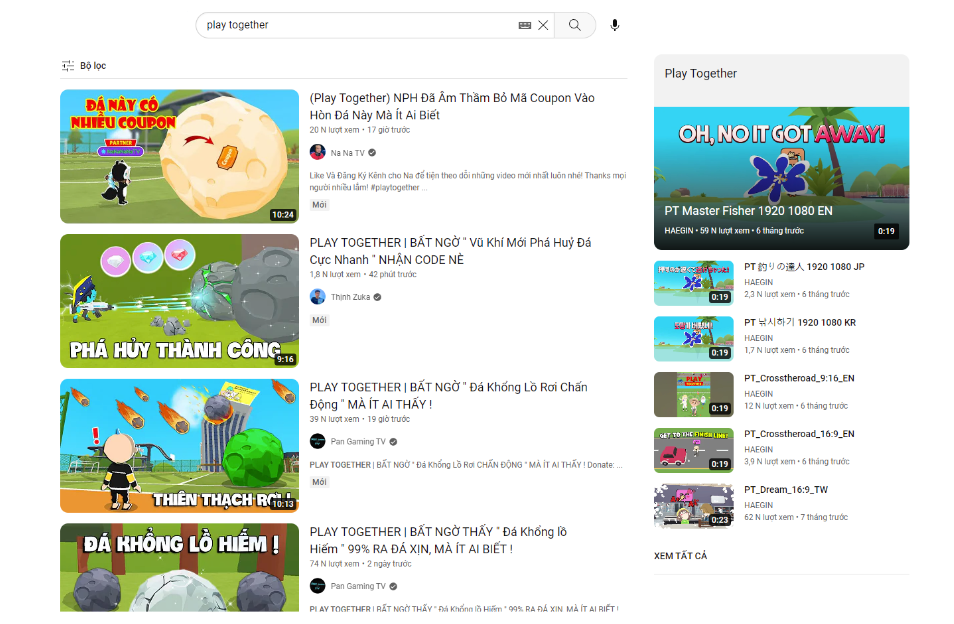Click the Mới badge under Đá Khổng Lồ Rơi video

319,482
